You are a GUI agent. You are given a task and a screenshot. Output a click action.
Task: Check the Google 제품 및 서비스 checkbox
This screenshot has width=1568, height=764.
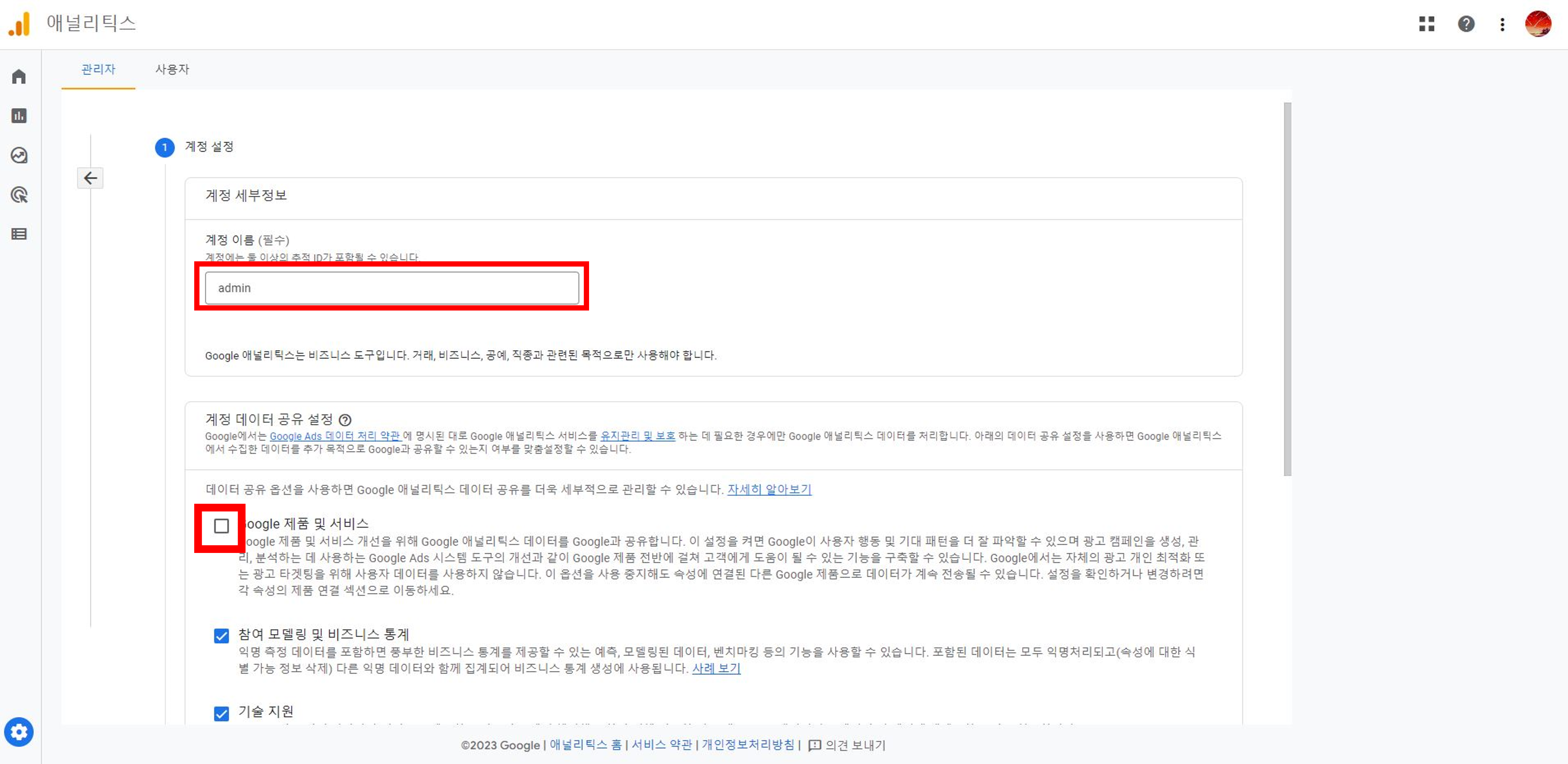222,526
